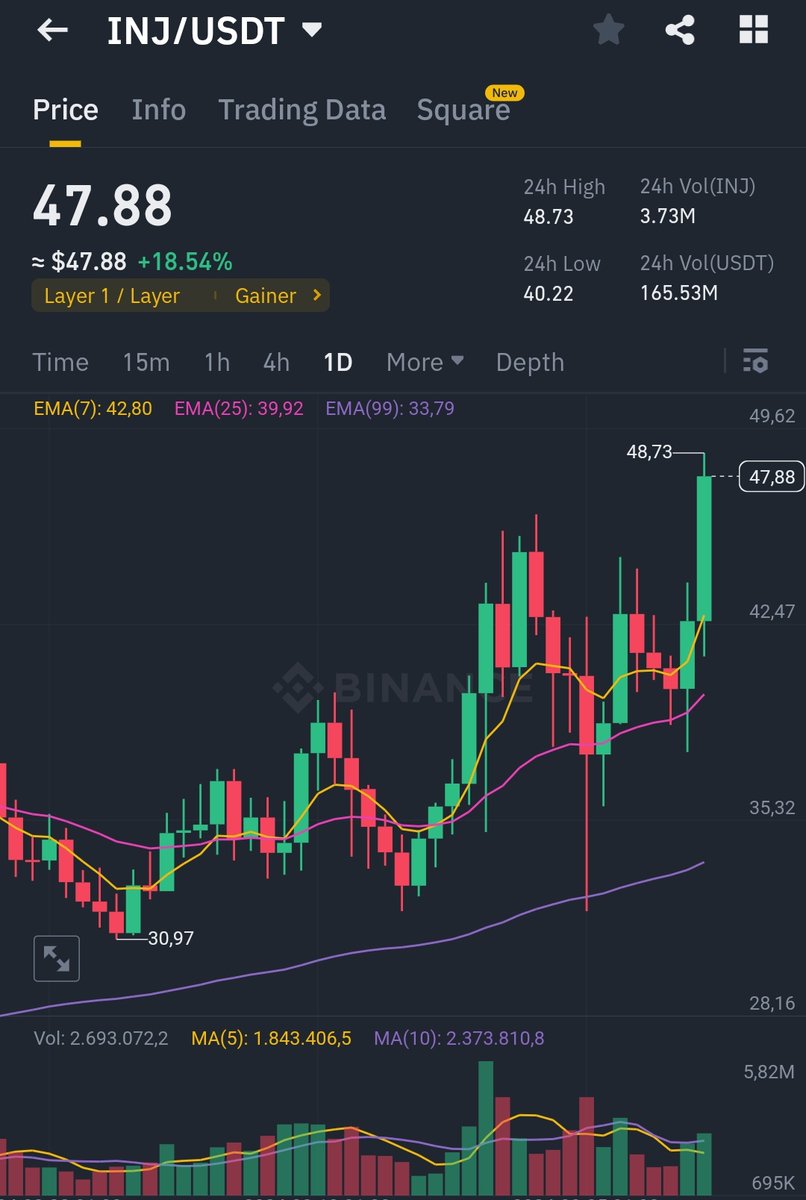This screenshot has width=806, height=1200.
Task: Click the 24h Low value 40.22
Action: (549, 293)
